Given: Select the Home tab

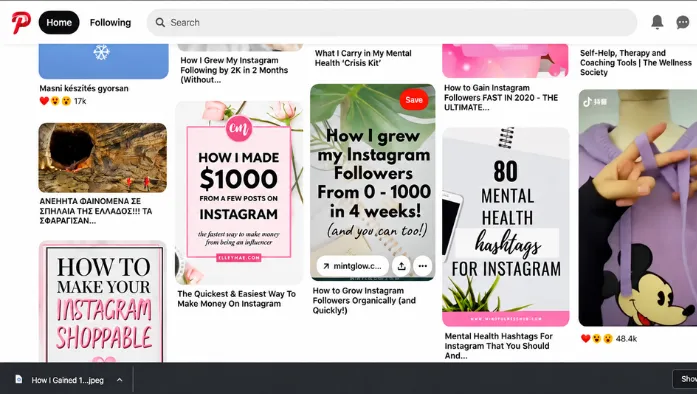Looking at the screenshot, I should point(59,23).
